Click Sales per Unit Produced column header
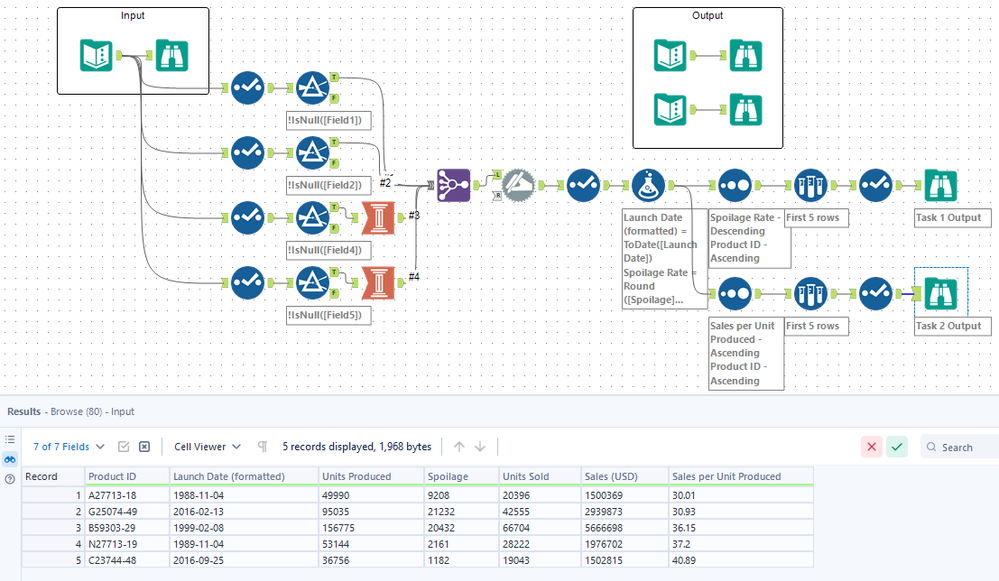 [742, 477]
